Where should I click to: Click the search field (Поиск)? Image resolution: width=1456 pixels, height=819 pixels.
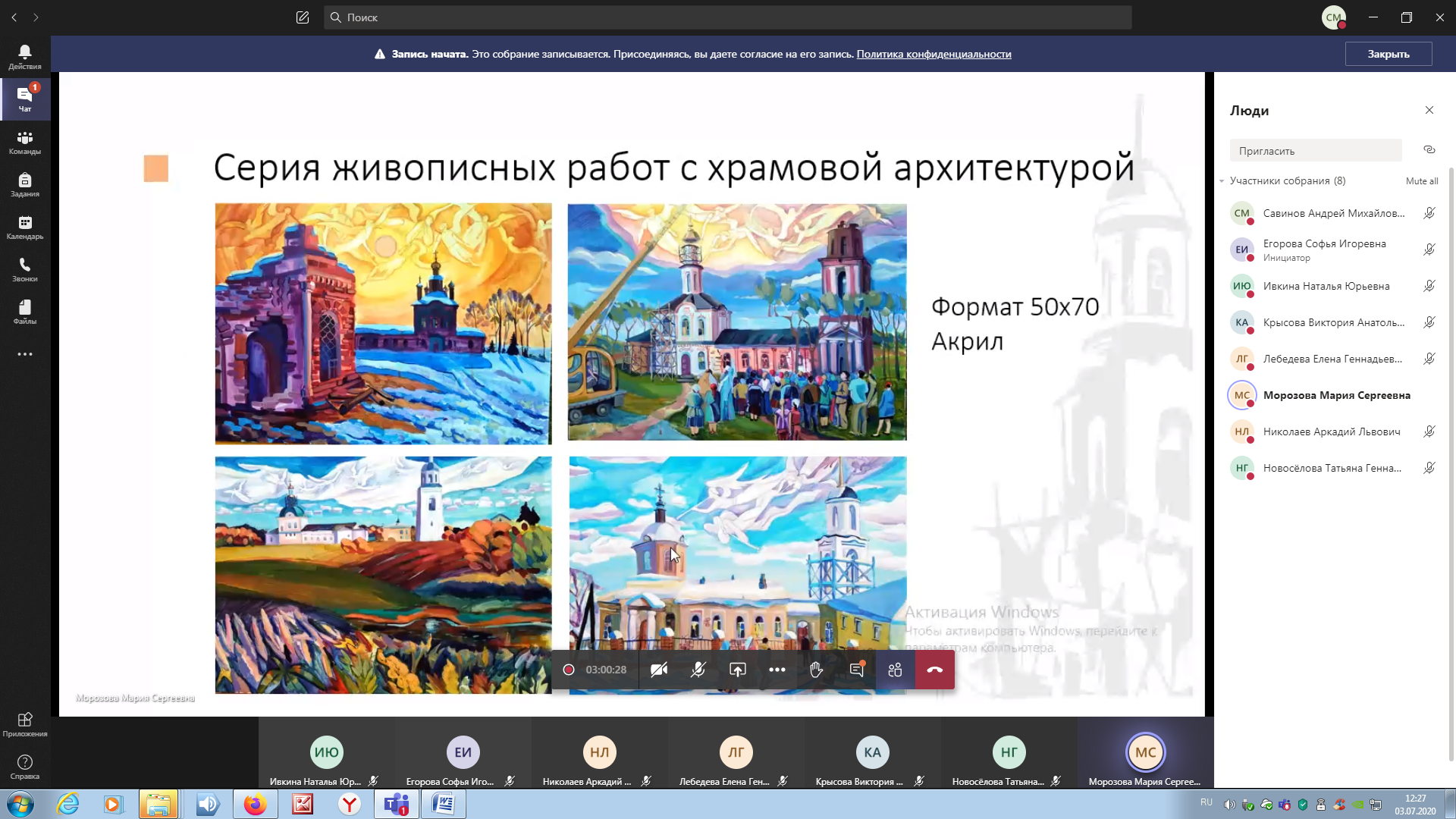pyautogui.click(x=728, y=17)
